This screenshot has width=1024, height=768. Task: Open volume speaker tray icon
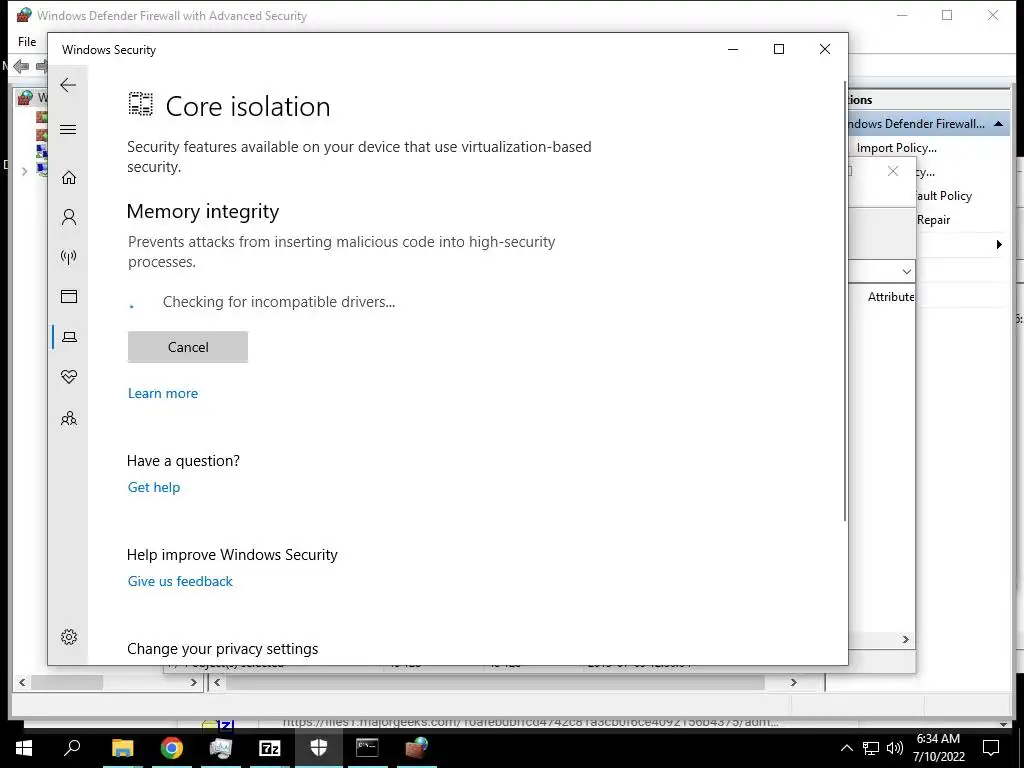point(895,748)
